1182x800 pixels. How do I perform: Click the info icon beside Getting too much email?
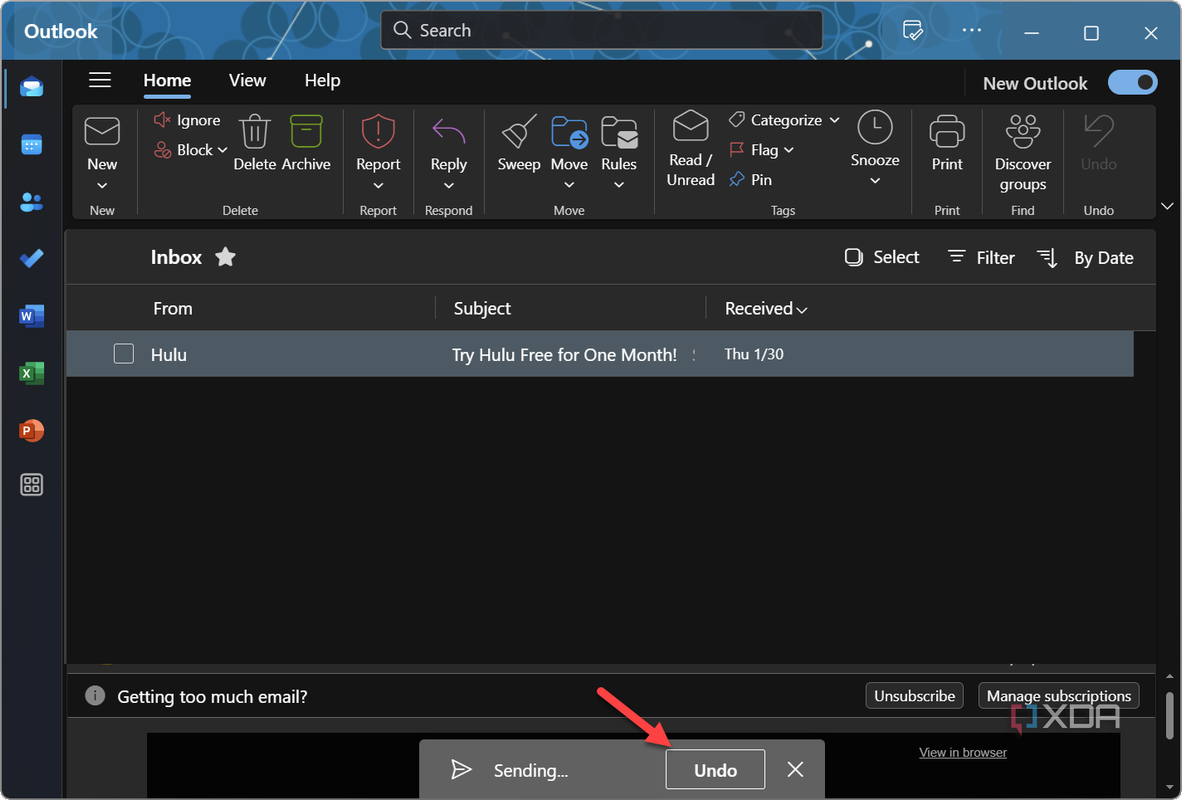click(95, 695)
